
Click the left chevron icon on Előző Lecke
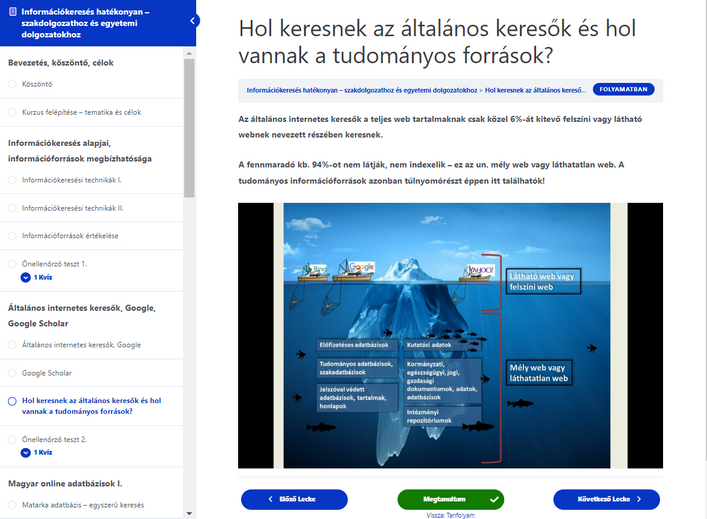point(270,498)
